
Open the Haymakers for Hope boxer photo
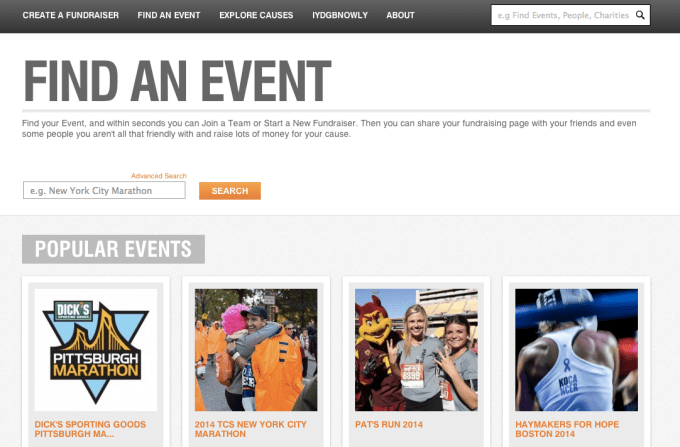tap(576, 350)
